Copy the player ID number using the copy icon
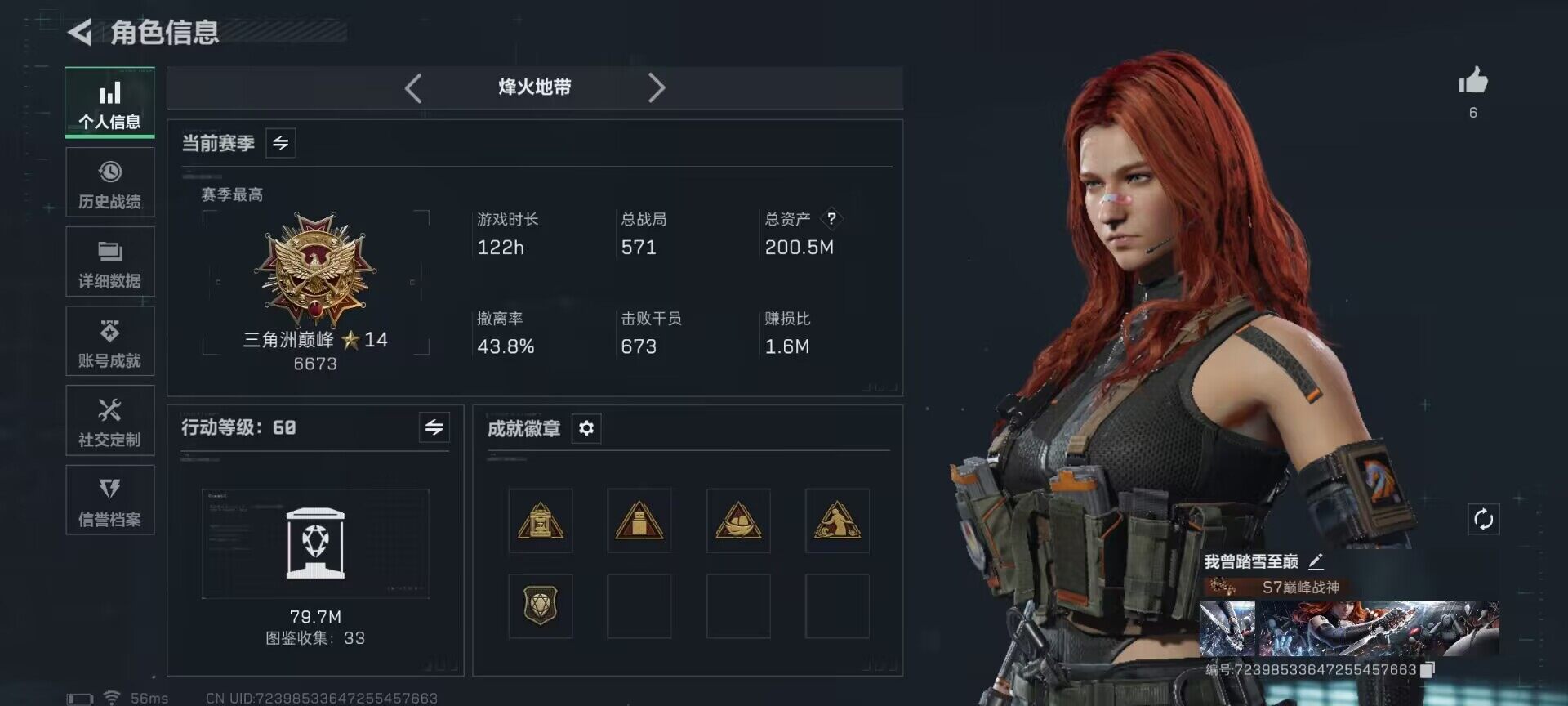The image size is (1568, 706). pyautogui.click(x=1427, y=670)
